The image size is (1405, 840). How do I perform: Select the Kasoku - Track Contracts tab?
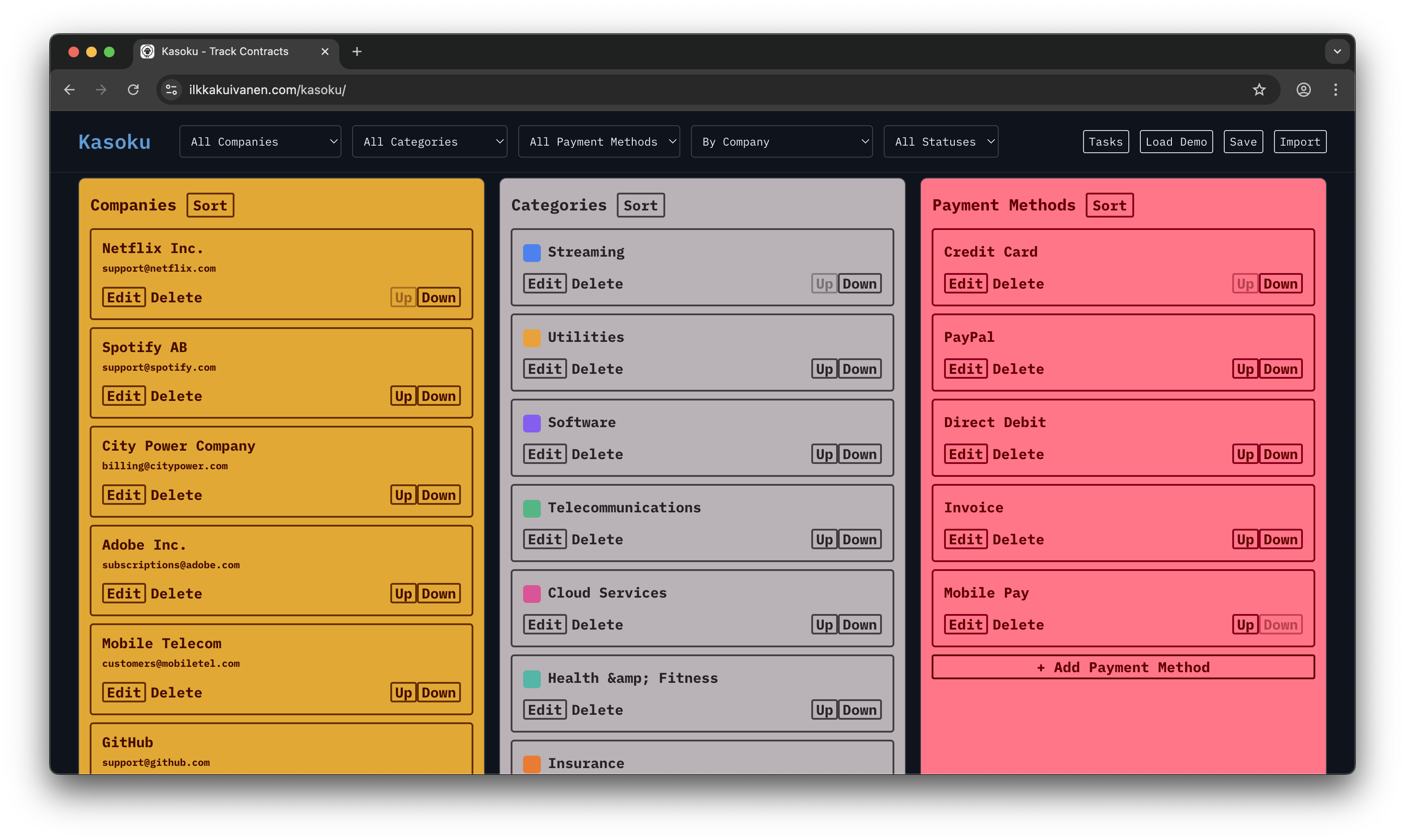[x=225, y=52]
